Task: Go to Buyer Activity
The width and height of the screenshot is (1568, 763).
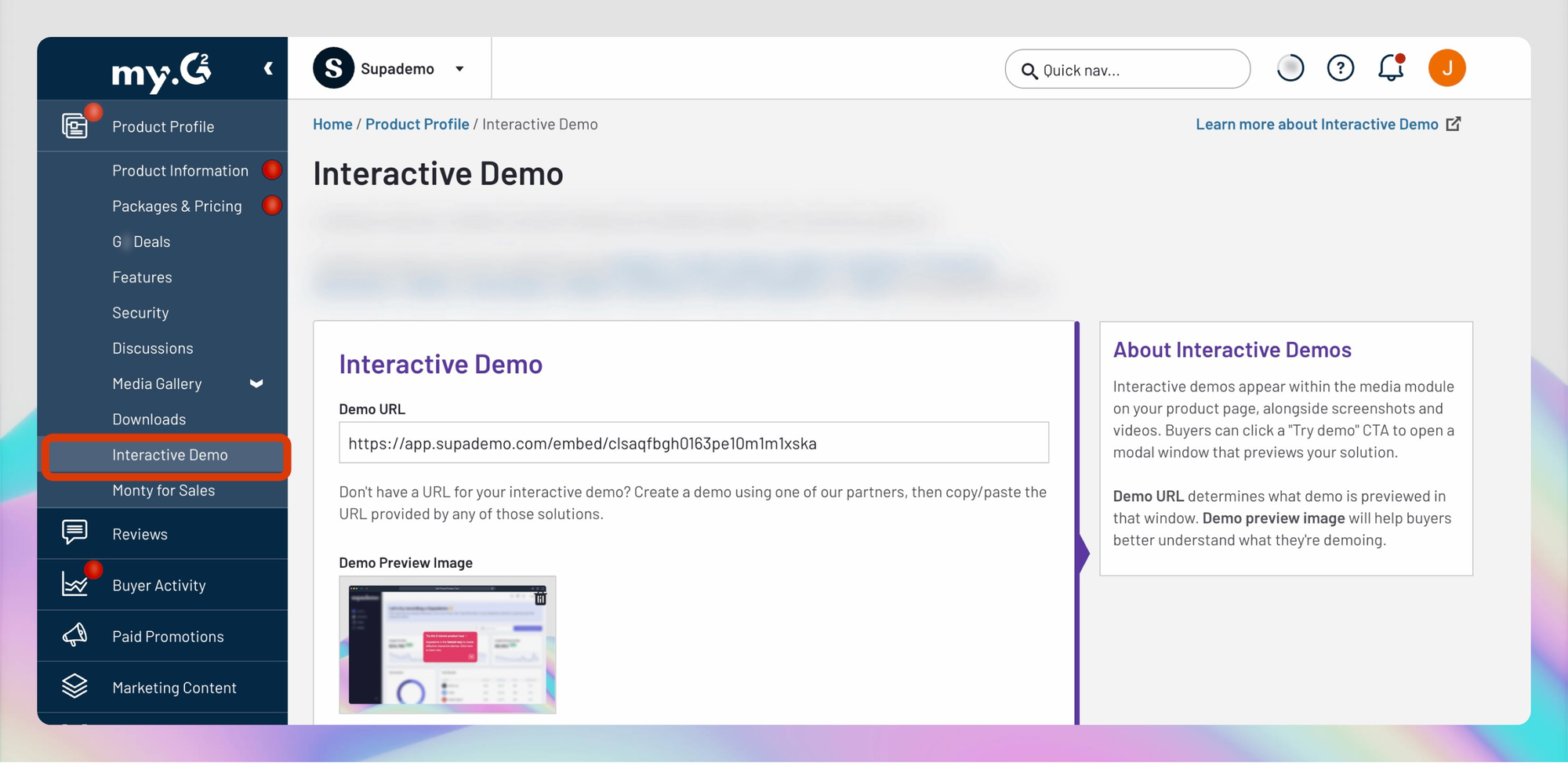Action: [159, 585]
